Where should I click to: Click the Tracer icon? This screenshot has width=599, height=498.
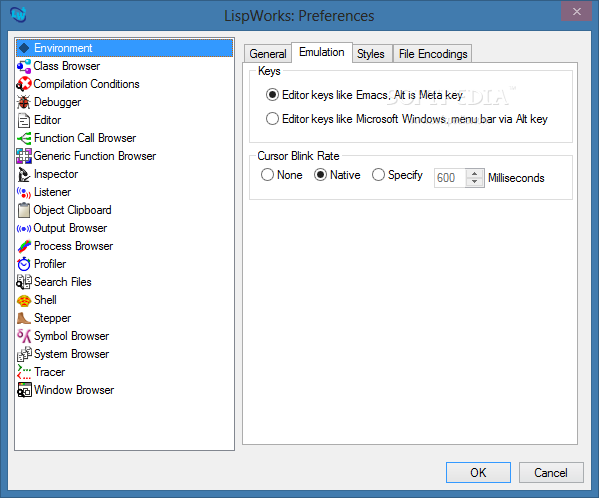click(x=24, y=372)
